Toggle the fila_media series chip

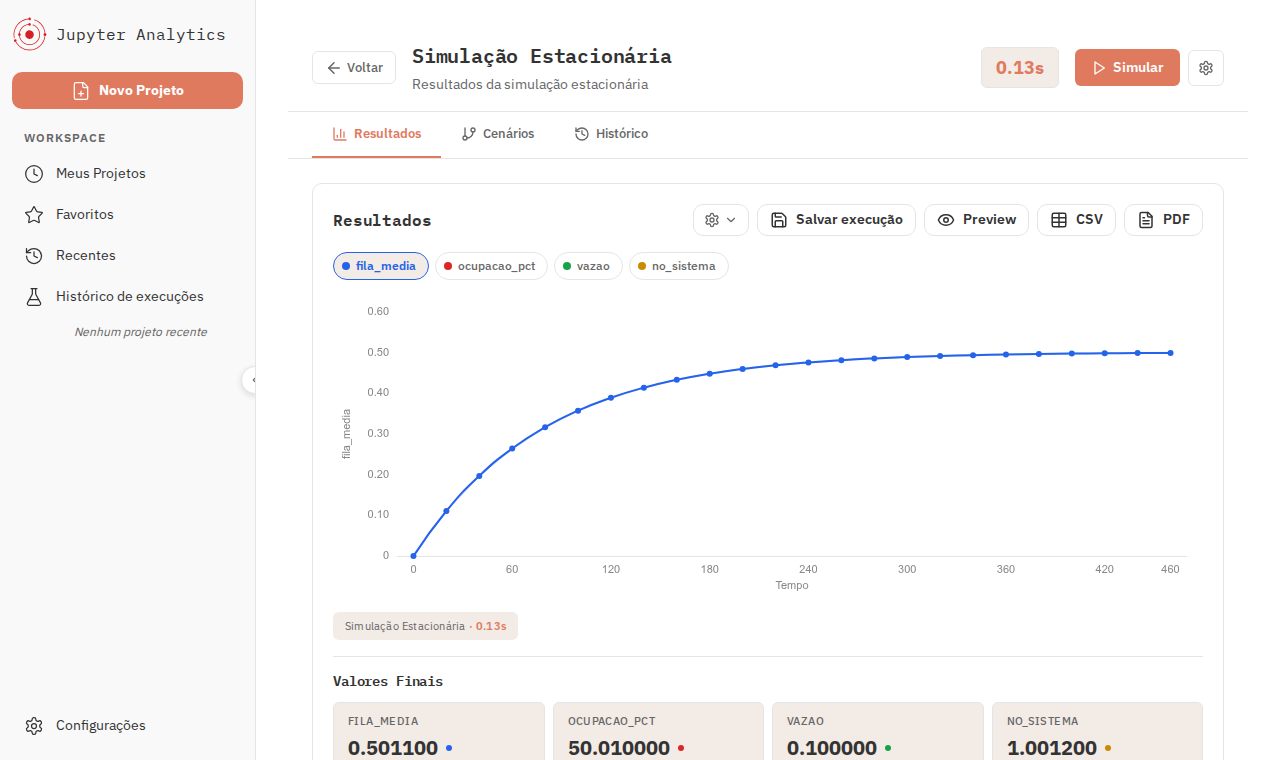[381, 266]
